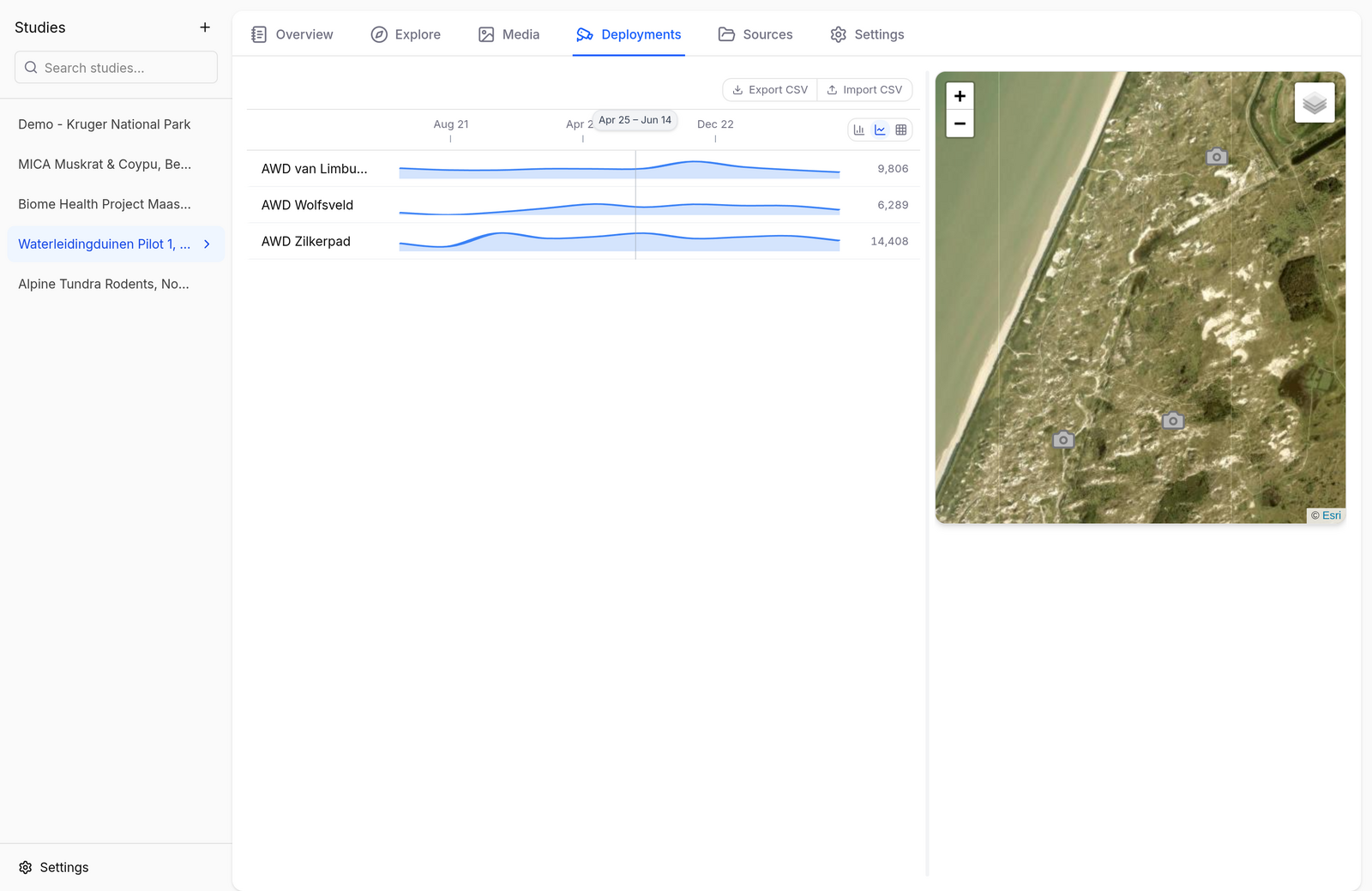Add a new study with plus icon
Viewport: 1372px width, 891px height.
coord(205,27)
